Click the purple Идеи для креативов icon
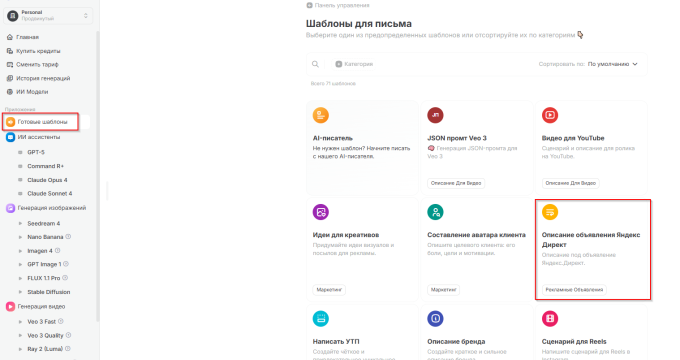Image resolution: width=680 pixels, height=360 pixels. pyautogui.click(x=321, y=212)
